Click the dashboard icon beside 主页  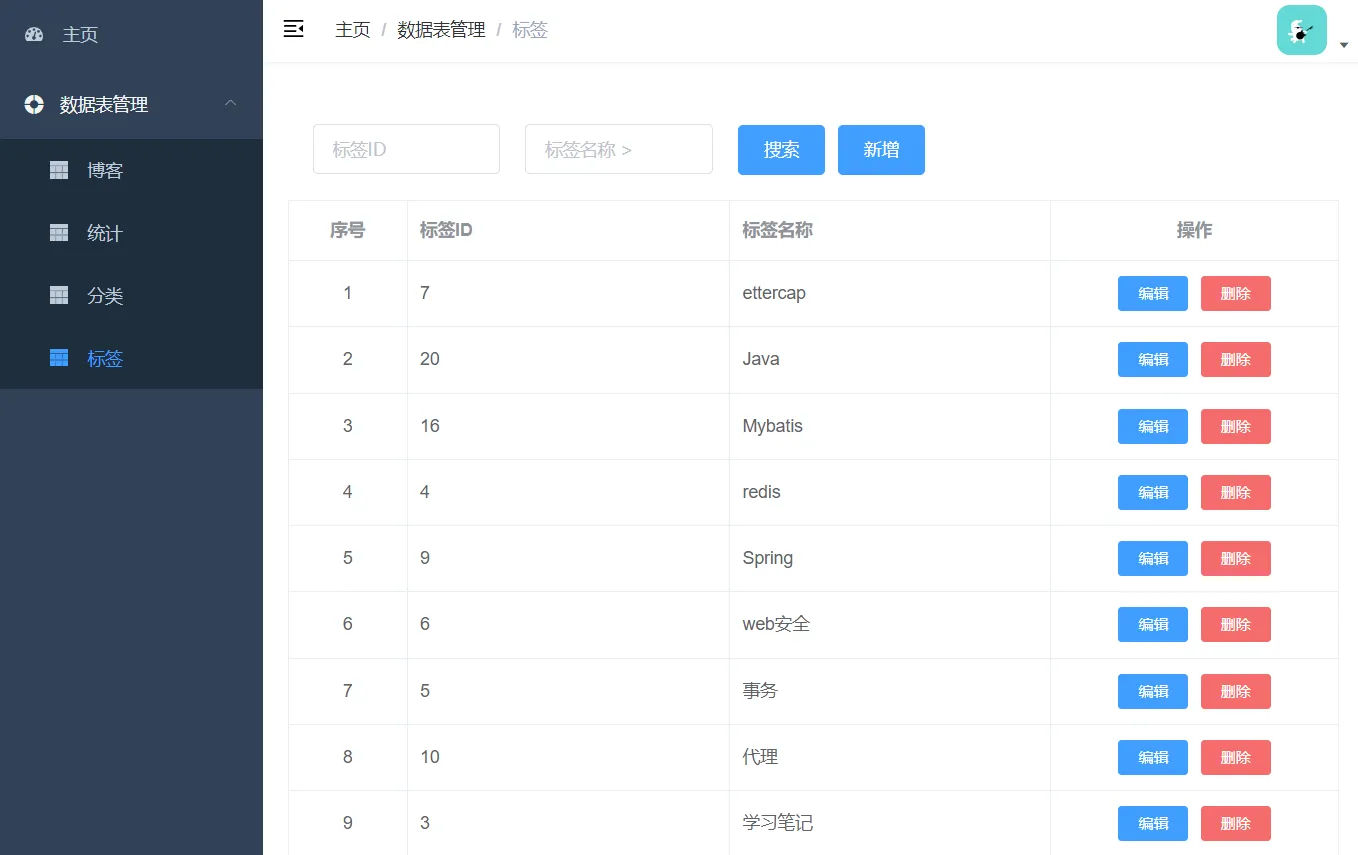(x=34, y=34)
